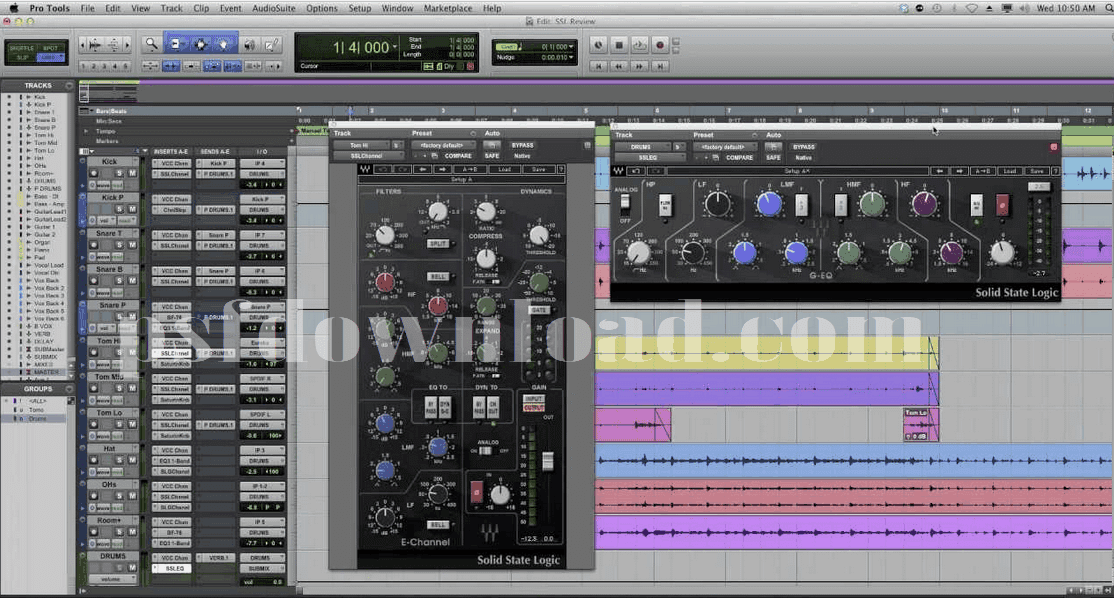Open the Clip menu

pyautogui.click(x=201, y=9)
